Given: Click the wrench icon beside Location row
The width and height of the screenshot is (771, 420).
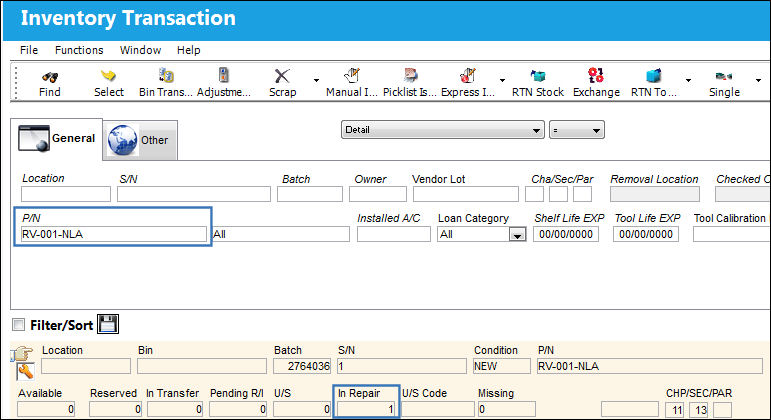Looking at the screenshot, I should click(x=26, y=372).
